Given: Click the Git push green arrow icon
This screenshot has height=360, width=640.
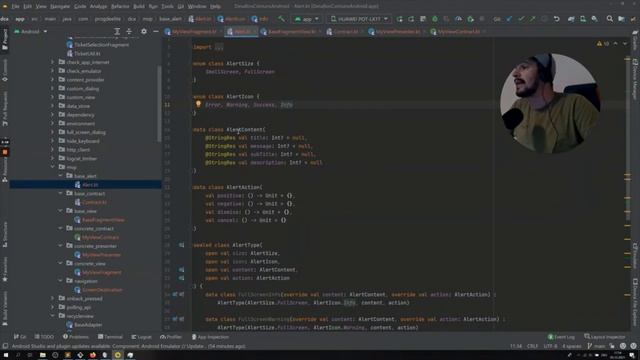Looking at the screenshot, I should [x=533, y=19].
